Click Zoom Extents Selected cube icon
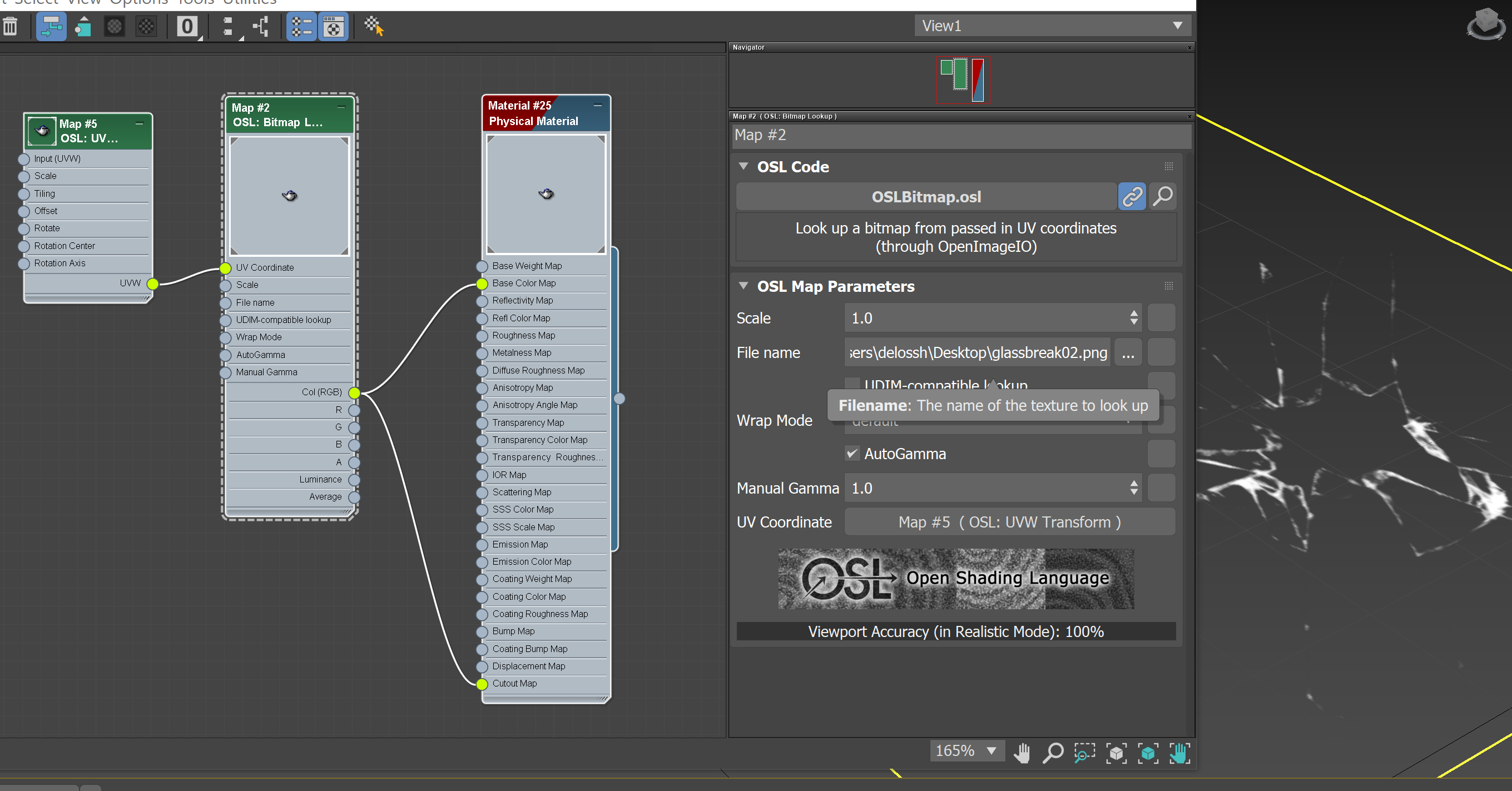 pos(1148,753)
